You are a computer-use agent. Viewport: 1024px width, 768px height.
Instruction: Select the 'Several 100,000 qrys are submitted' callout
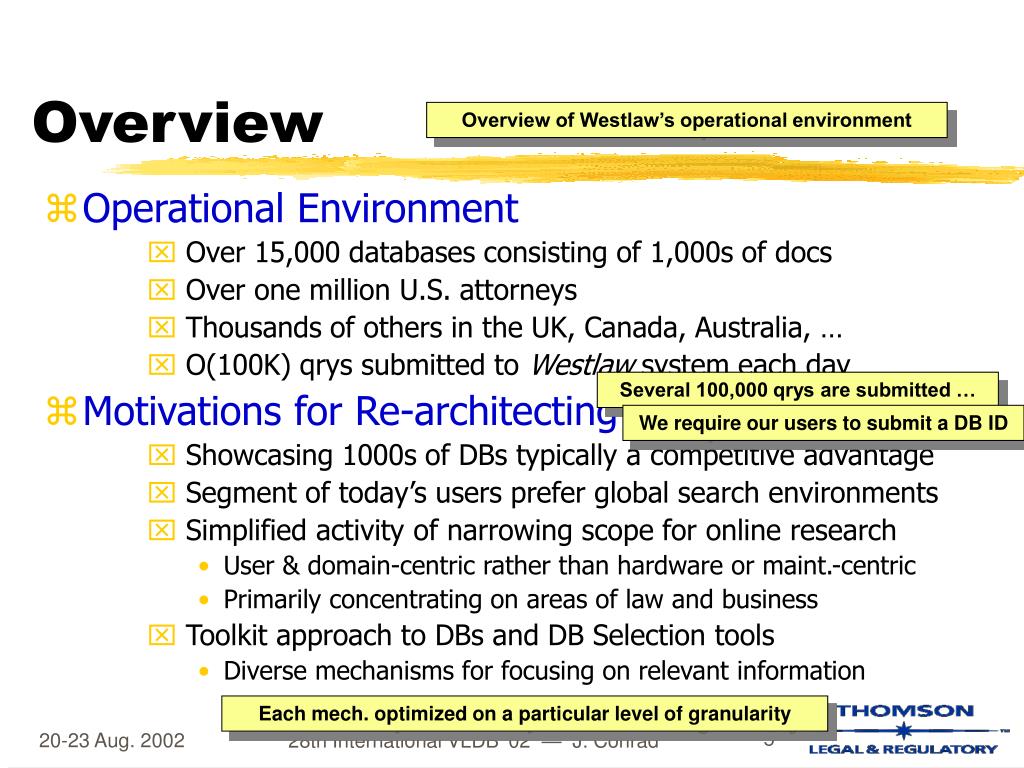point(797,390)
